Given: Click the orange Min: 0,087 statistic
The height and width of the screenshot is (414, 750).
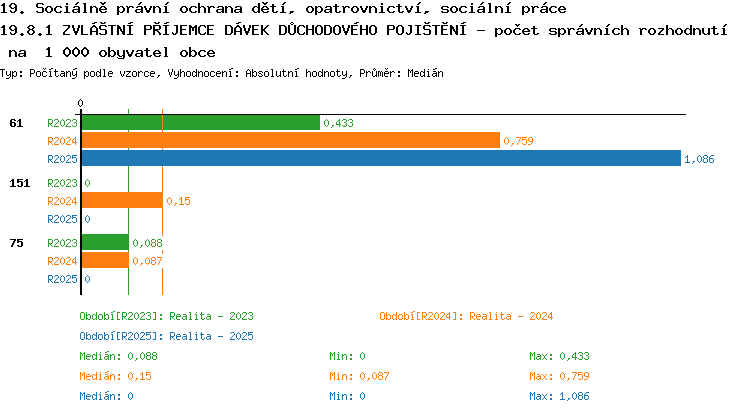Looking at the screenshot, I should pyautogui.click(x=359, y=376).
